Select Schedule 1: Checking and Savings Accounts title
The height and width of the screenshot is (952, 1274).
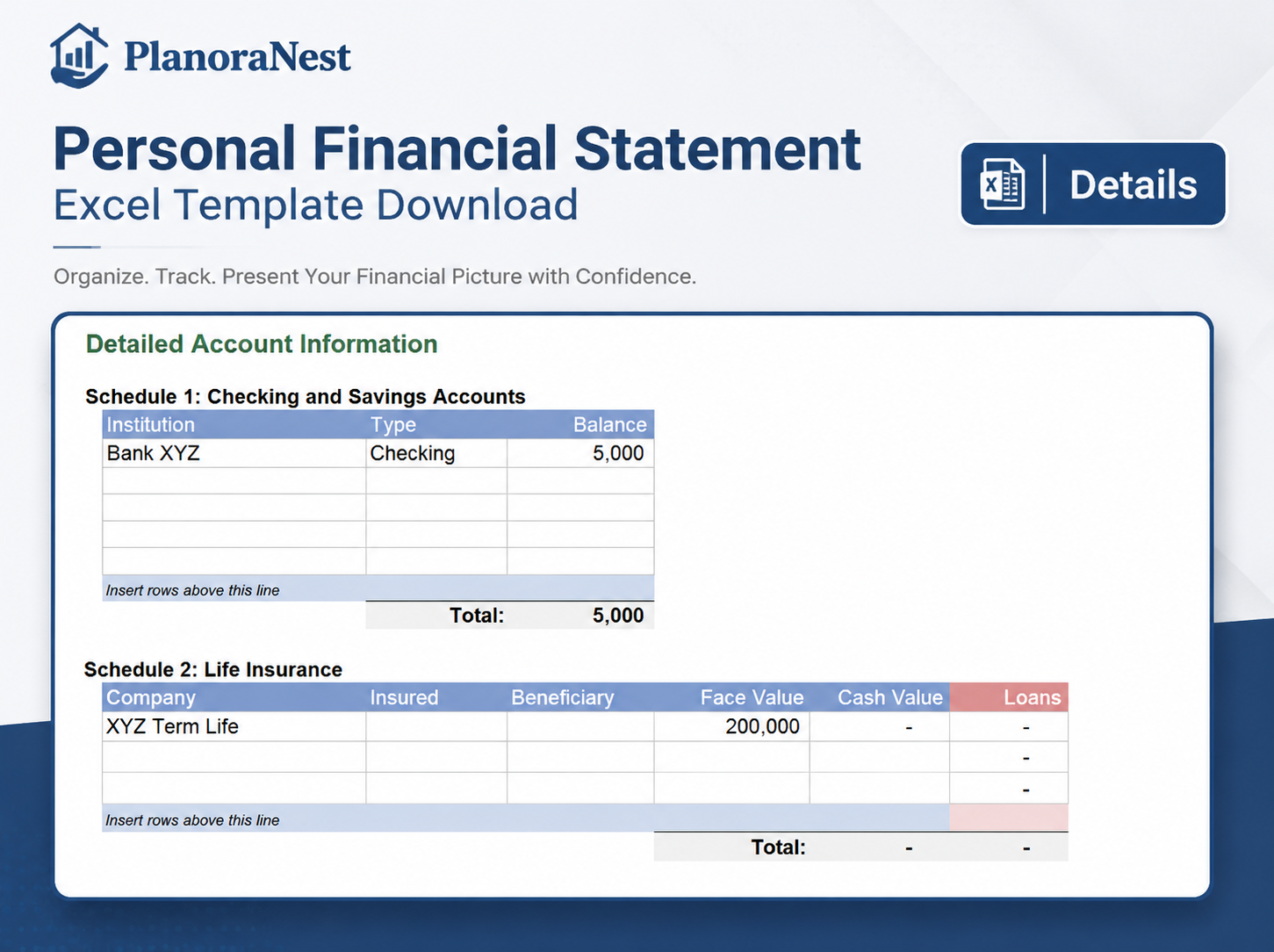coord(306,397)
